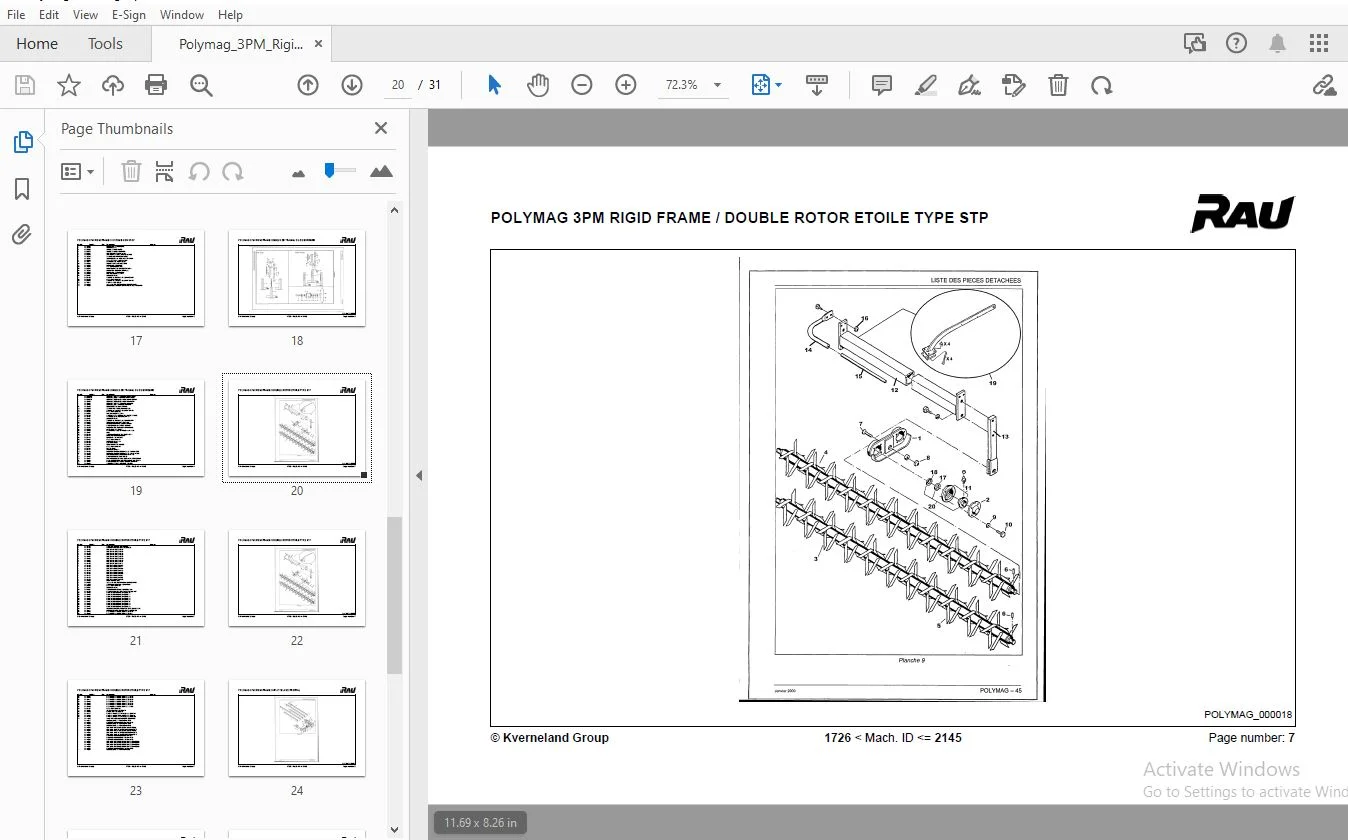This screenshot has width=1348, height=840.
Task: Switch to the Tools tab
Action: (x=105, y=44)
